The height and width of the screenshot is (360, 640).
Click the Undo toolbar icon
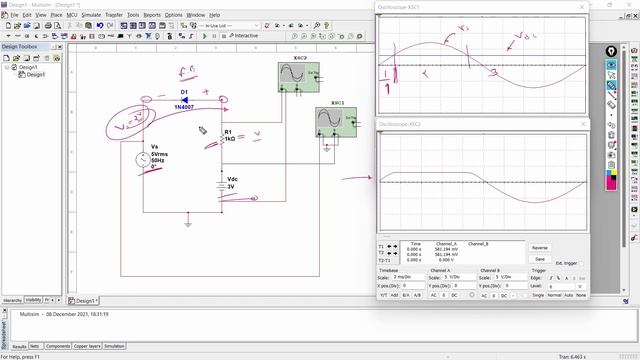tap(100, 25)
